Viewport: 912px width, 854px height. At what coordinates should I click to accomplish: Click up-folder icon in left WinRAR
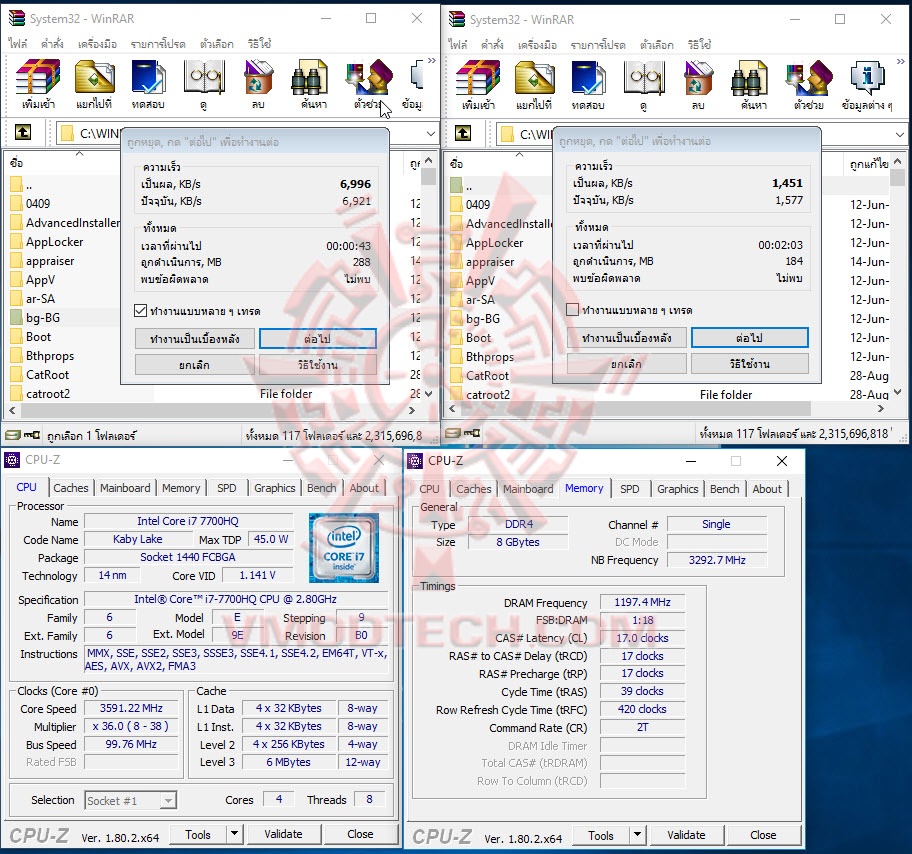23,132
